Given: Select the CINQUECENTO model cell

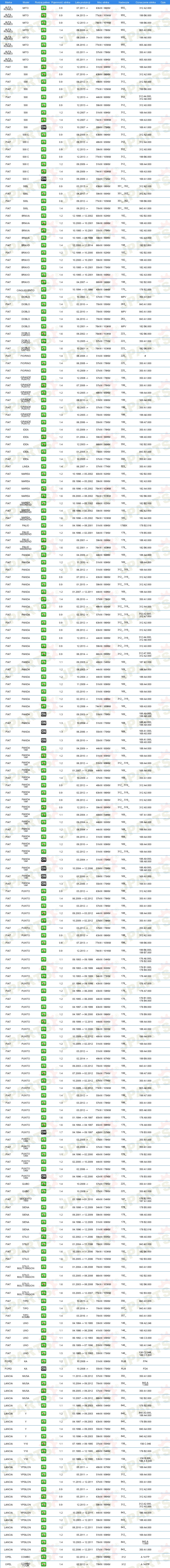Looking at the screenshot, I should coord(26,290).
